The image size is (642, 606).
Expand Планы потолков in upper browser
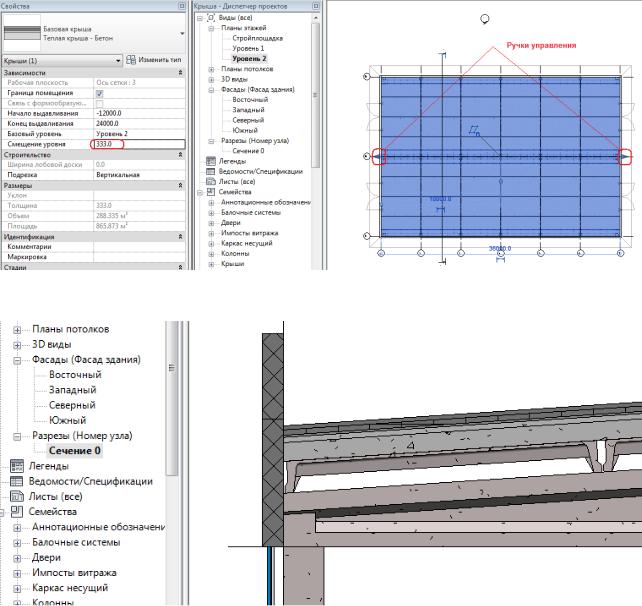pyautogui.click(x=211, y=69)
